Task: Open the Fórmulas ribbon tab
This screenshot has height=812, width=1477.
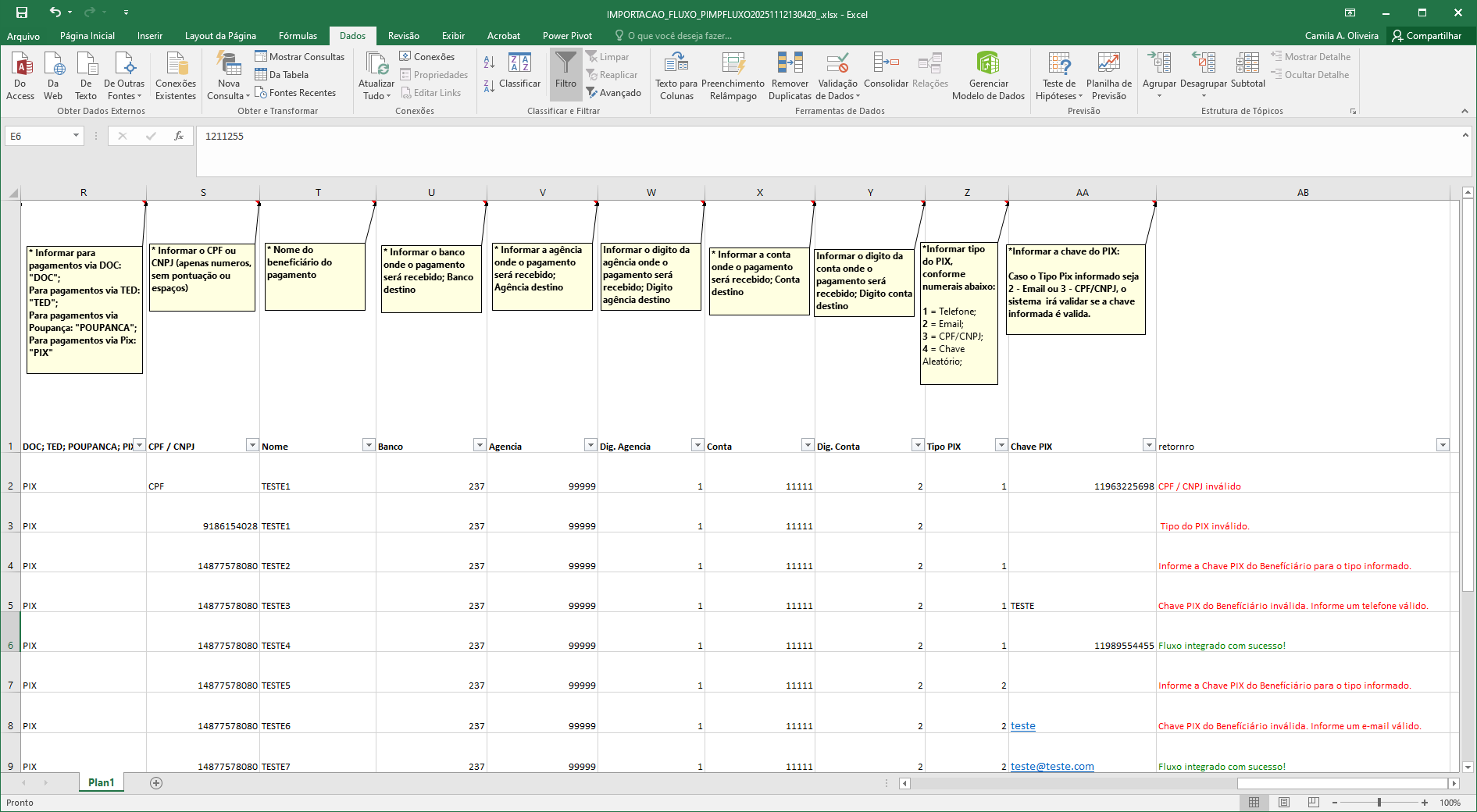Action: pyautogui.click(x=298, y=36)
